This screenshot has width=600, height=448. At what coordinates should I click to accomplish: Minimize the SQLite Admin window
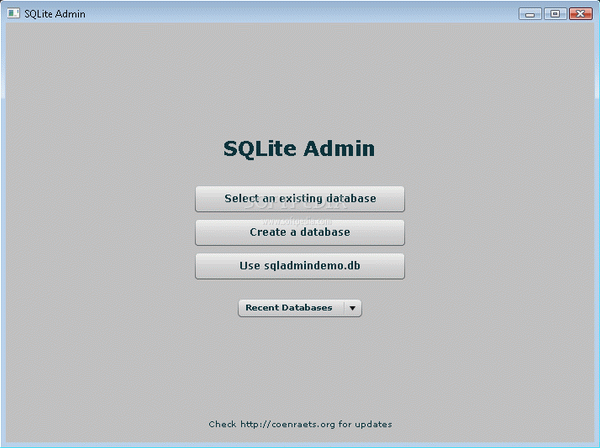pos(530,14)
